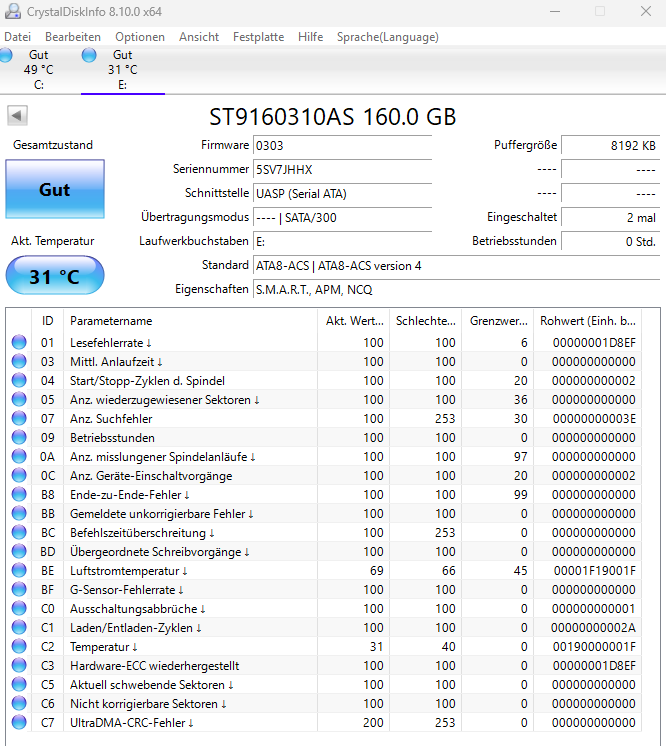Select the Lesefehlerrate parameter name

[x=111, y=343]
